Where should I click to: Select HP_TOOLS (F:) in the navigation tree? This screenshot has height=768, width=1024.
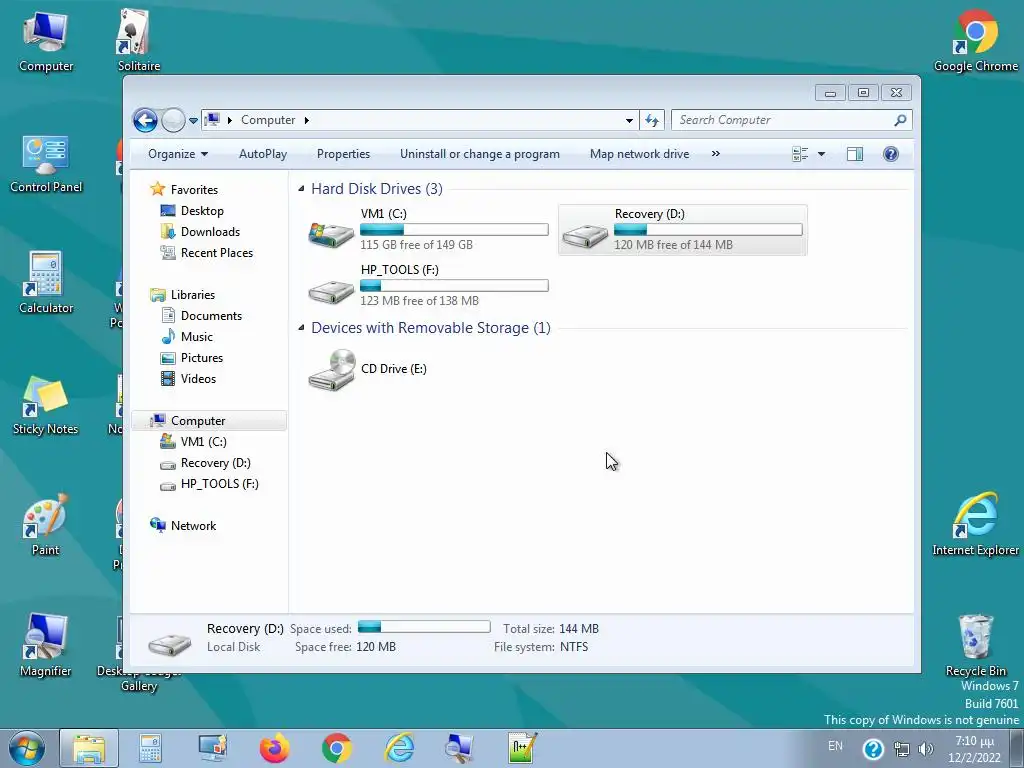[x=219, y=483]
